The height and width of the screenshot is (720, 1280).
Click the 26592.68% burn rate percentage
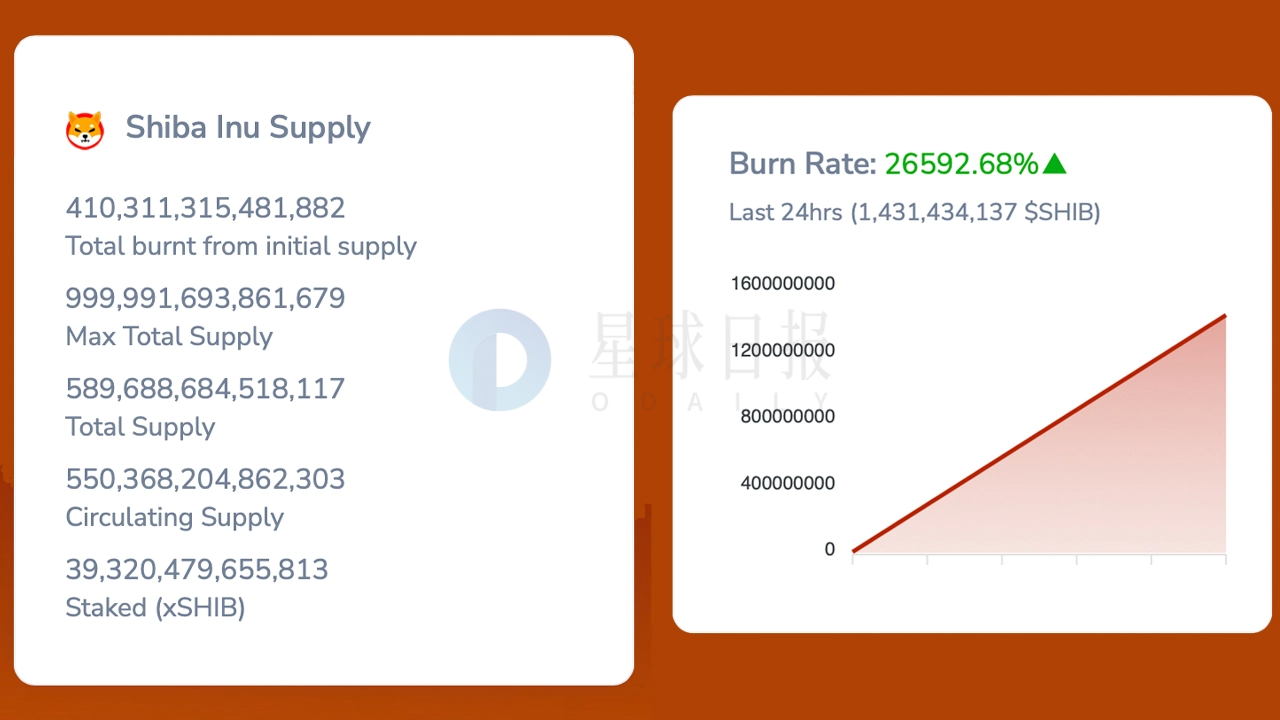961,164
